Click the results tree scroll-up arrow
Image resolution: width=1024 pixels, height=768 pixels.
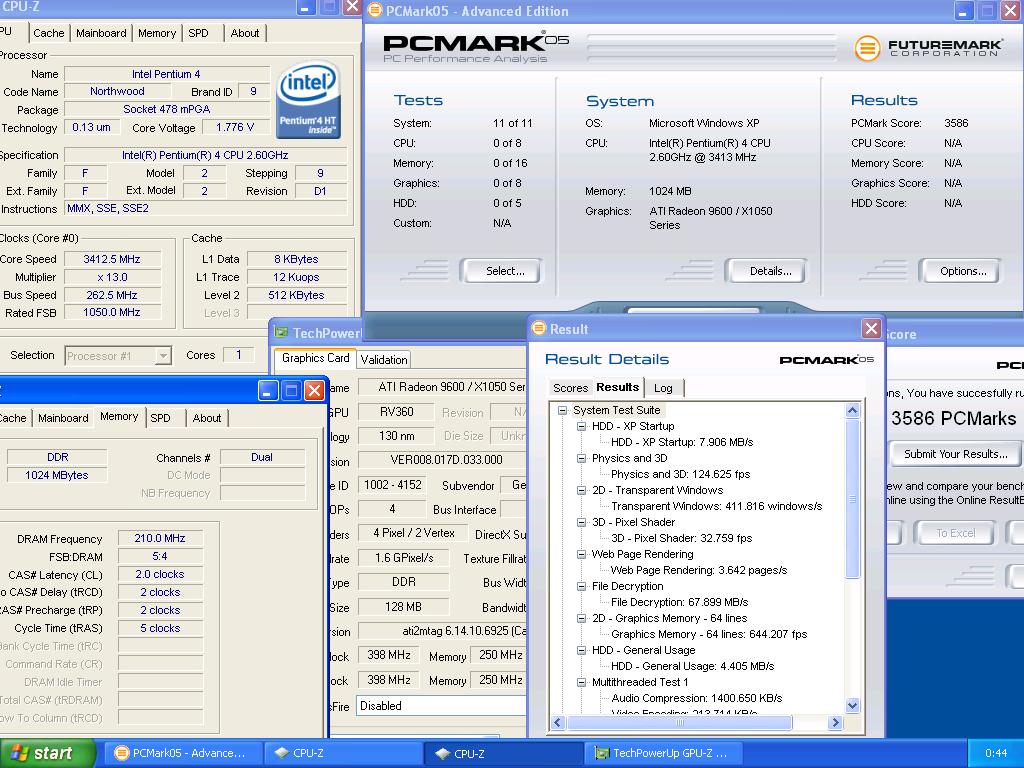point(852,411)
